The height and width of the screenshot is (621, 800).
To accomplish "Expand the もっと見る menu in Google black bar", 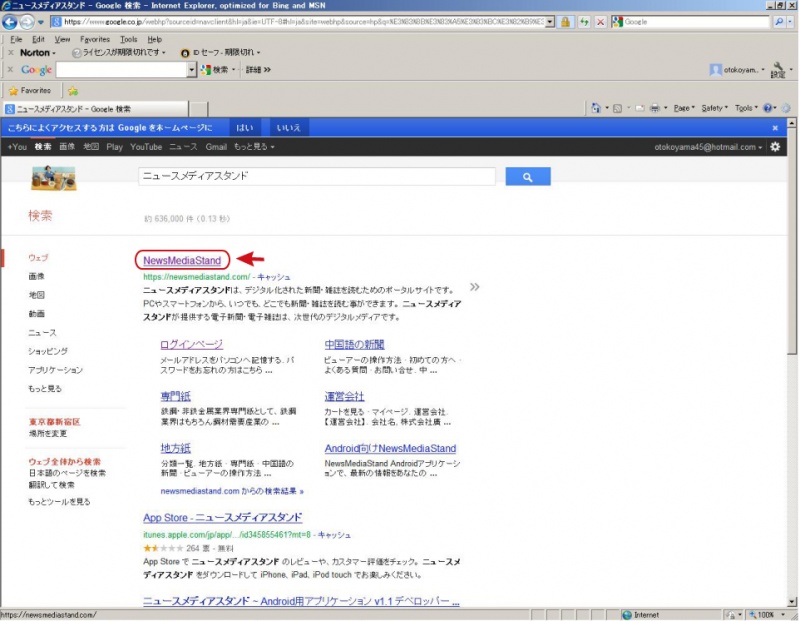I will 254,147.
